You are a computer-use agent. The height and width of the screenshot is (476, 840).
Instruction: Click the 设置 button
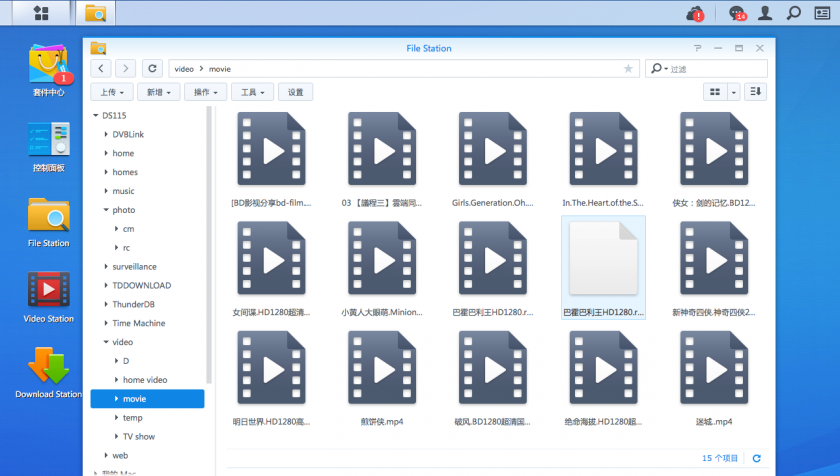tap(295, 92)
